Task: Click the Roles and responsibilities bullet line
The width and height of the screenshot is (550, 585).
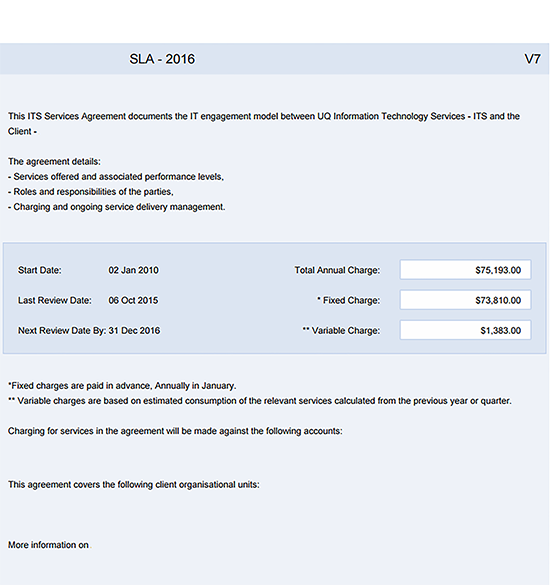Action: pos(91,192)
